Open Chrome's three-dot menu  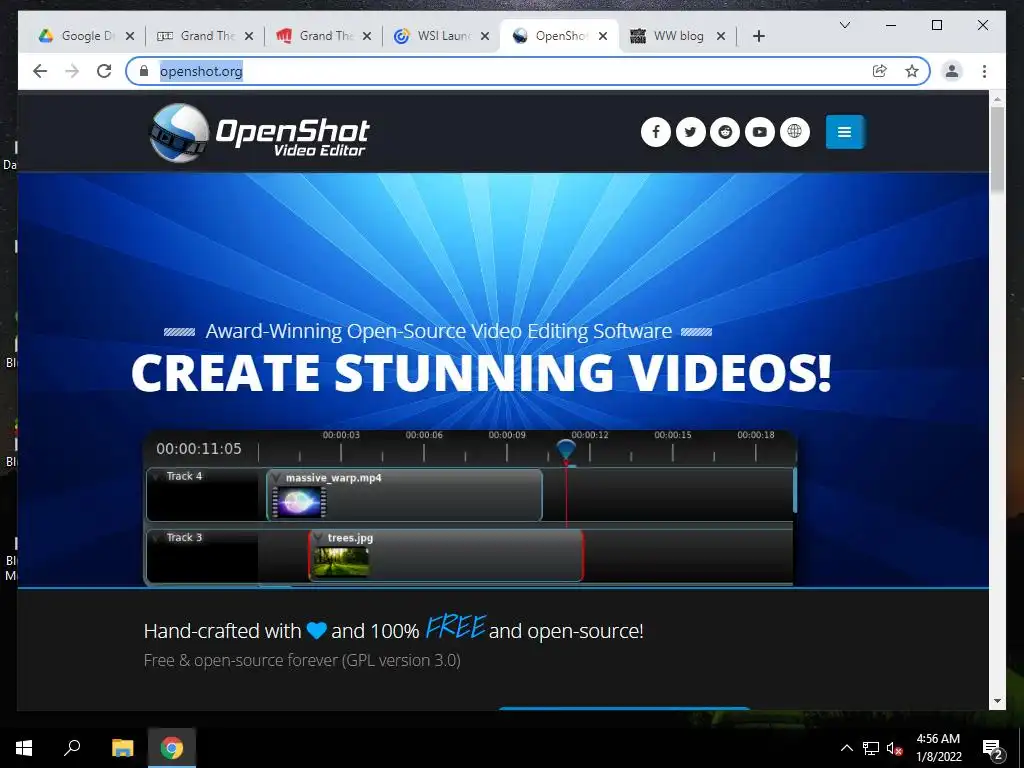tap(984, 71)
